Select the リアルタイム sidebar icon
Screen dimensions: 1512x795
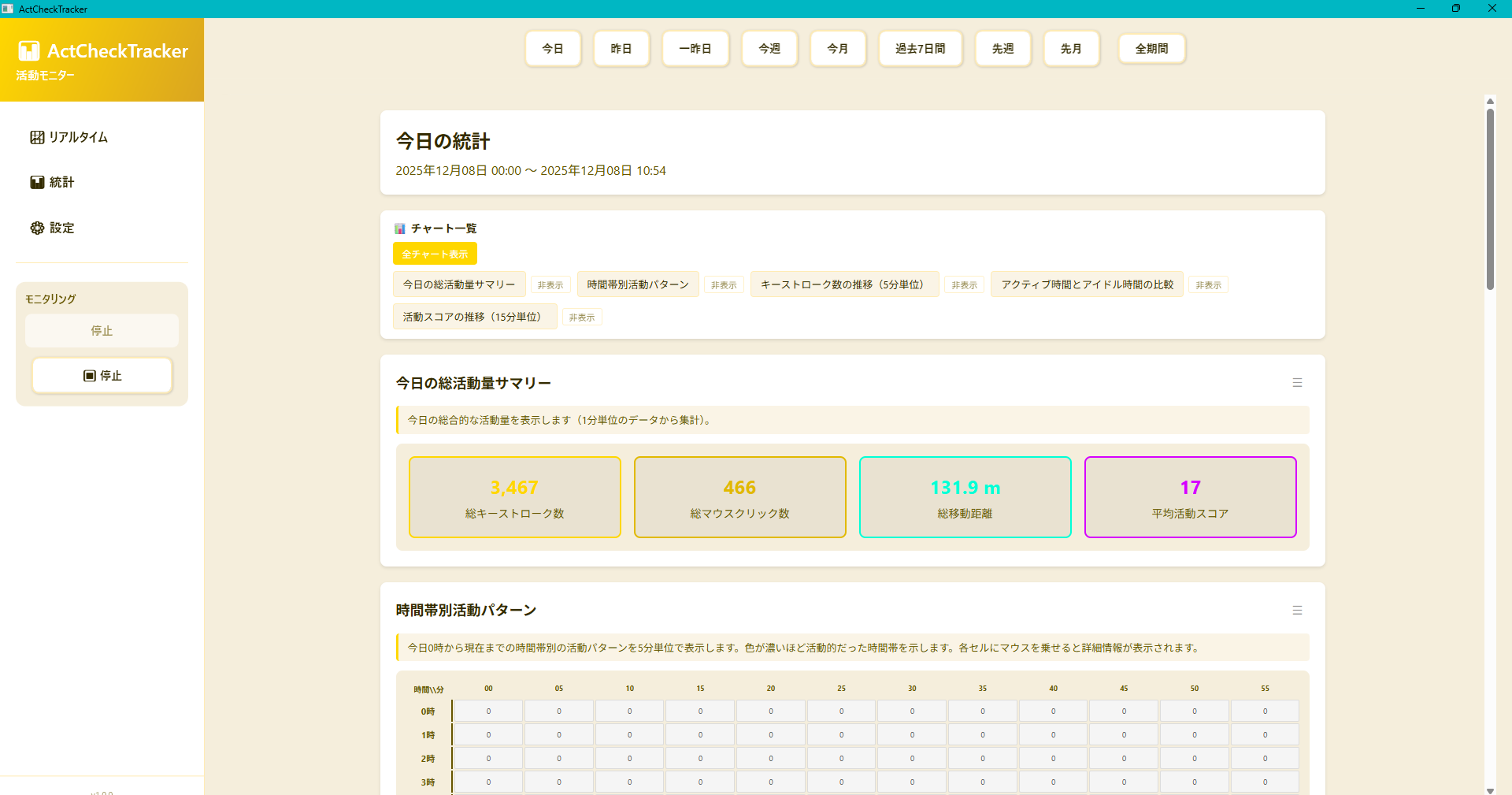tap(36, 136)
